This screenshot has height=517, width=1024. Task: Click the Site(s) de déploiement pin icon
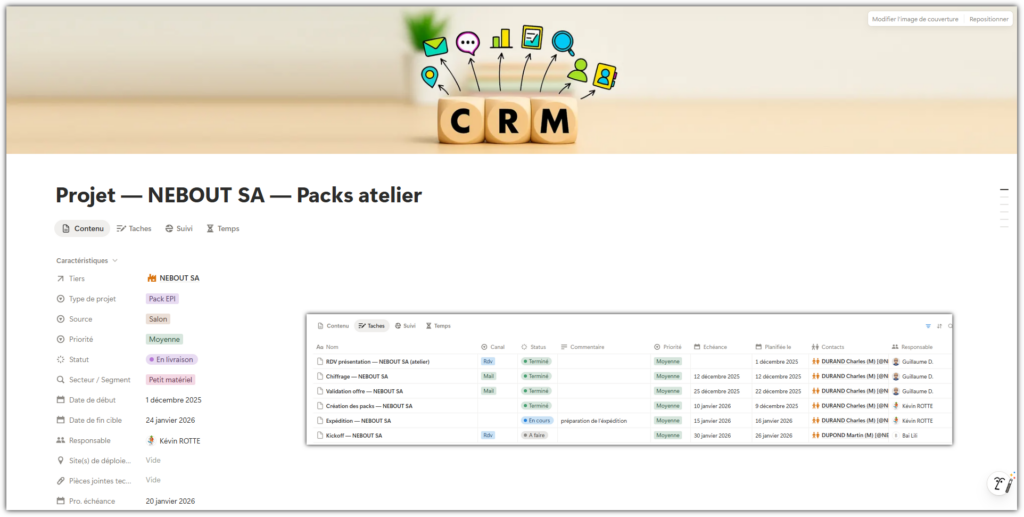pyautogui.click(x=61, y=461)
